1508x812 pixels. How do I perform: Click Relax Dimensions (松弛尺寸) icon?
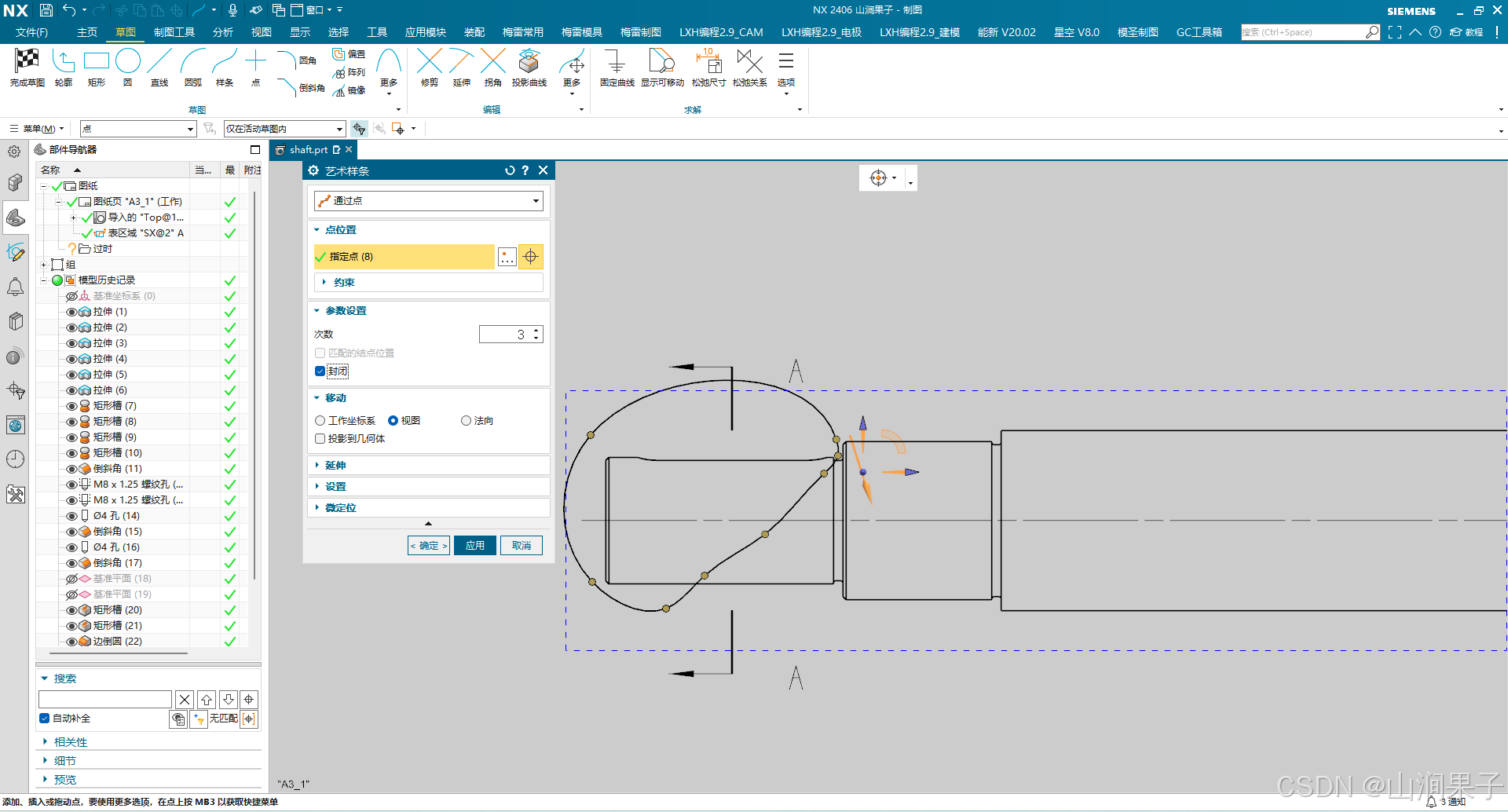[x=708, y=61]
